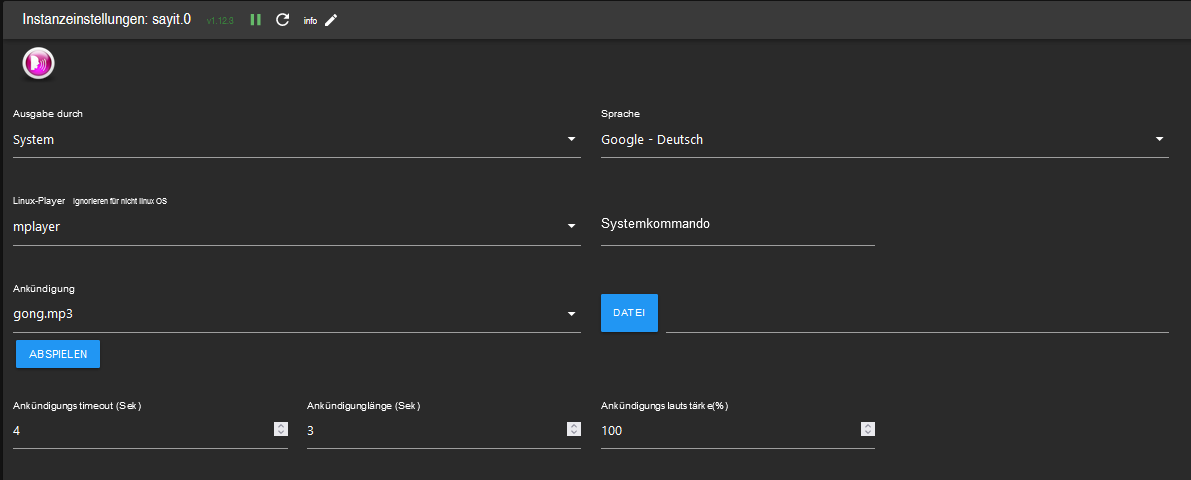
Task: Click the pencil edit icon
Action: pyautogui.click(x=330, y=20)
